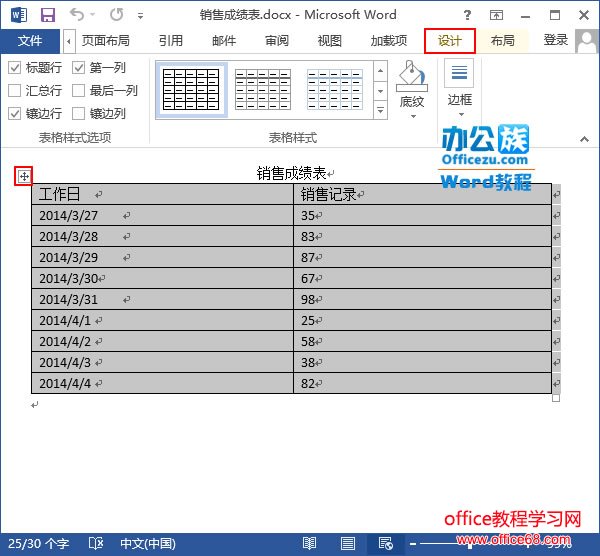This screenshot has height=556, width=600.
Task: Click the Save icon in quick access toolbar
Action: 48,15
